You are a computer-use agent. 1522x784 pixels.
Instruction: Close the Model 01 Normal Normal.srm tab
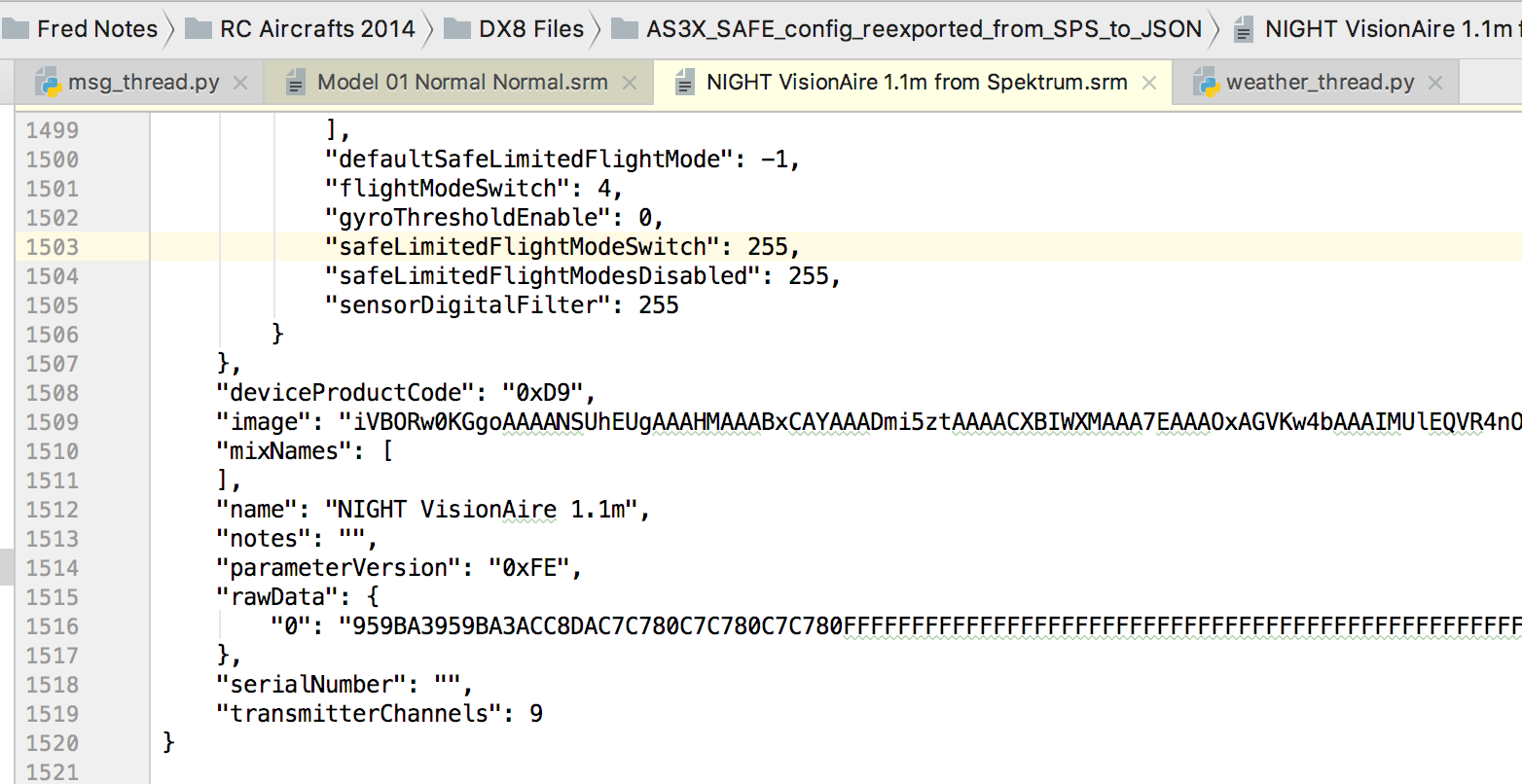click(630, 84)
